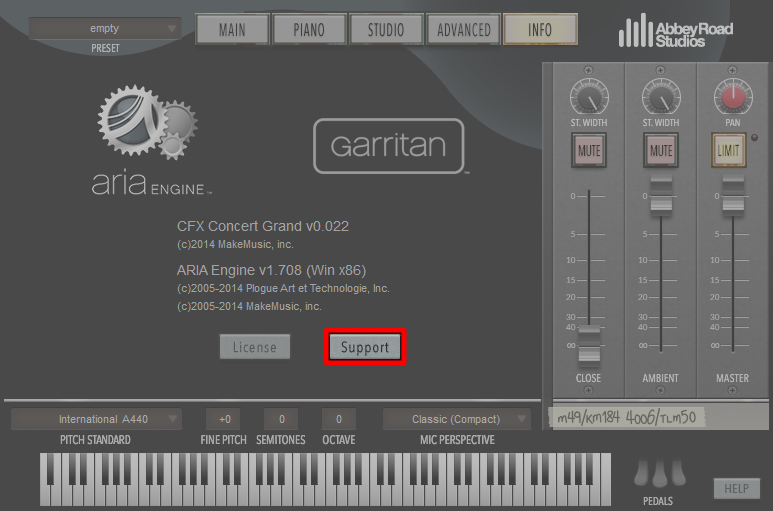
Task: Click the limiter indicator LED beside LIMIT
Action: (754, 137)
